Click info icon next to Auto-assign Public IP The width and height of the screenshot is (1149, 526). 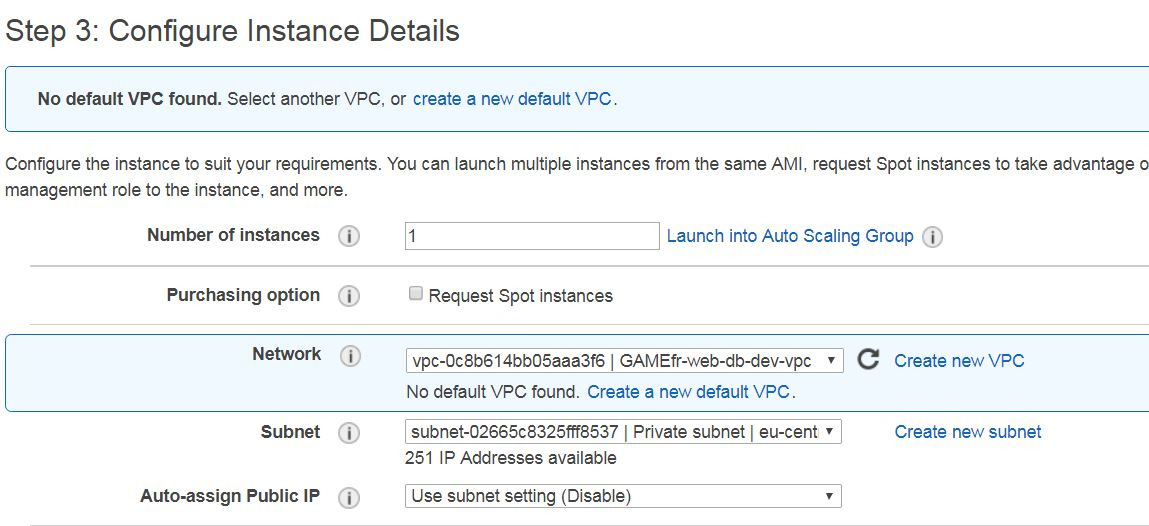click(349, 497)
